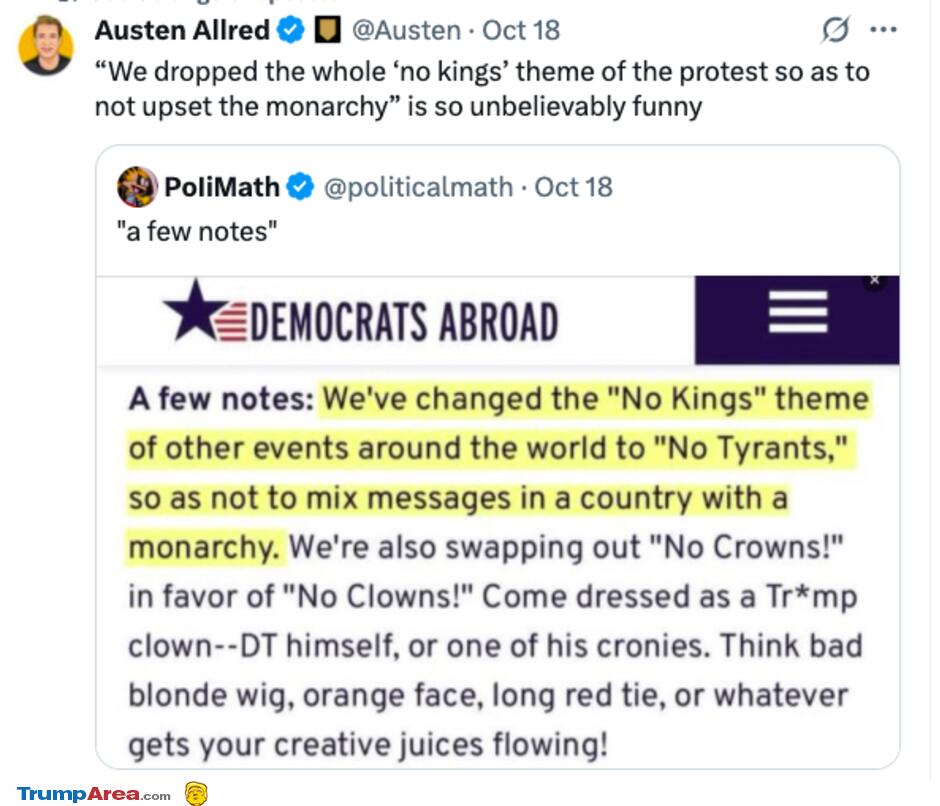Image resolution: width=940 pixels, height=806 pixels.
Task: Click the gold affiliate badge next to Austen's name
Action: click(x=327, y=31)
